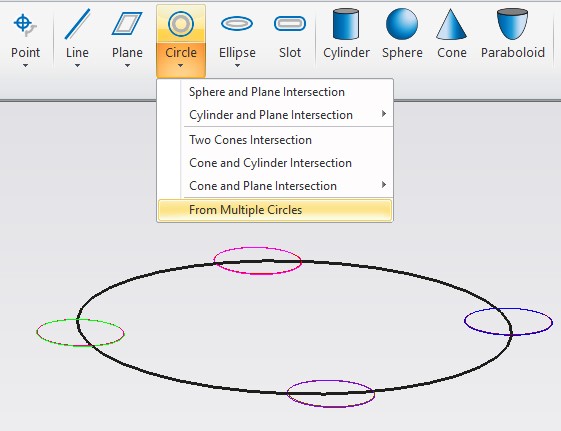The height and width of the screenshot is (431, 561).
Task: Click the Circle tool icon
Action: pos(181,24)
